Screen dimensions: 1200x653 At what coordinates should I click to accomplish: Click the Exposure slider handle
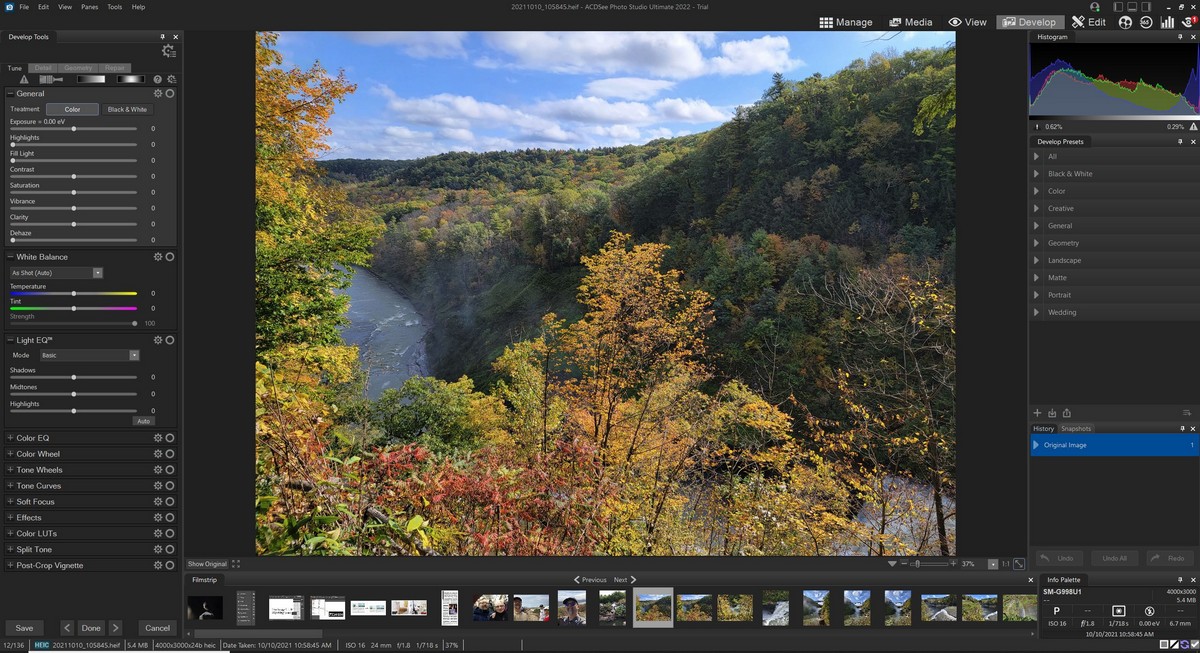click(x=74, y=129)
